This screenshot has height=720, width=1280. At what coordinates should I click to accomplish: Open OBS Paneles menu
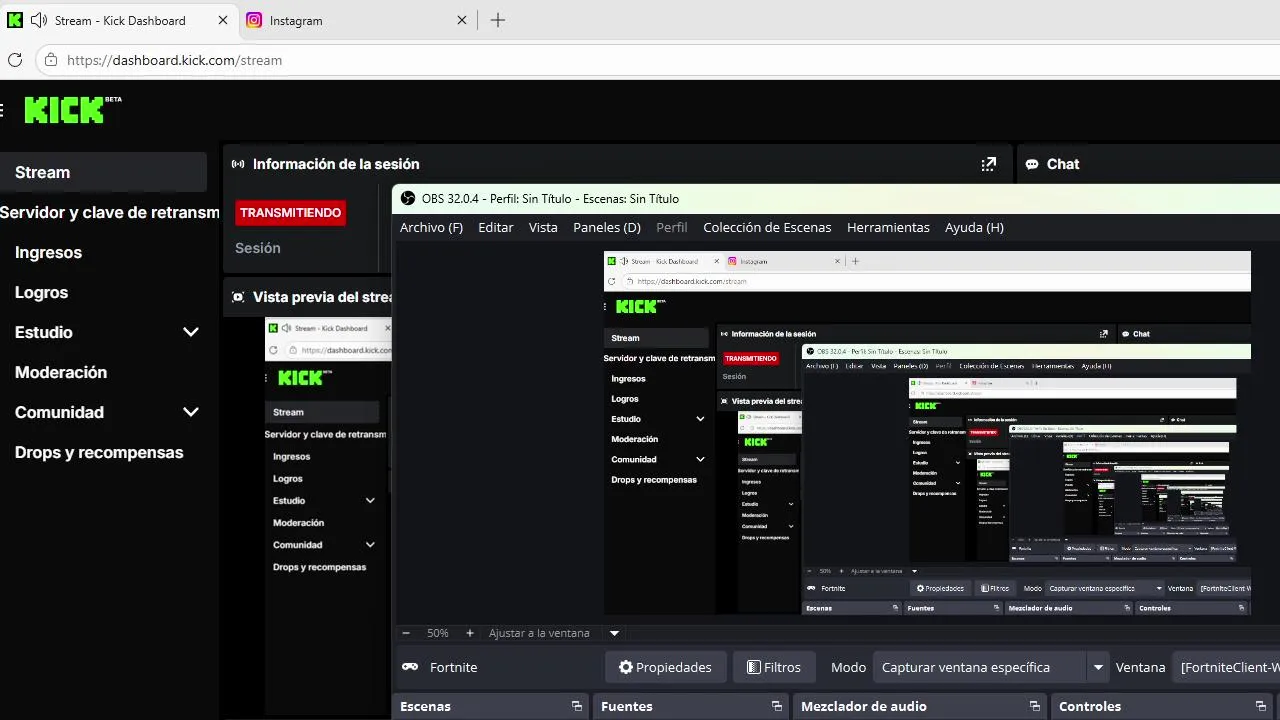click(607, 227)
